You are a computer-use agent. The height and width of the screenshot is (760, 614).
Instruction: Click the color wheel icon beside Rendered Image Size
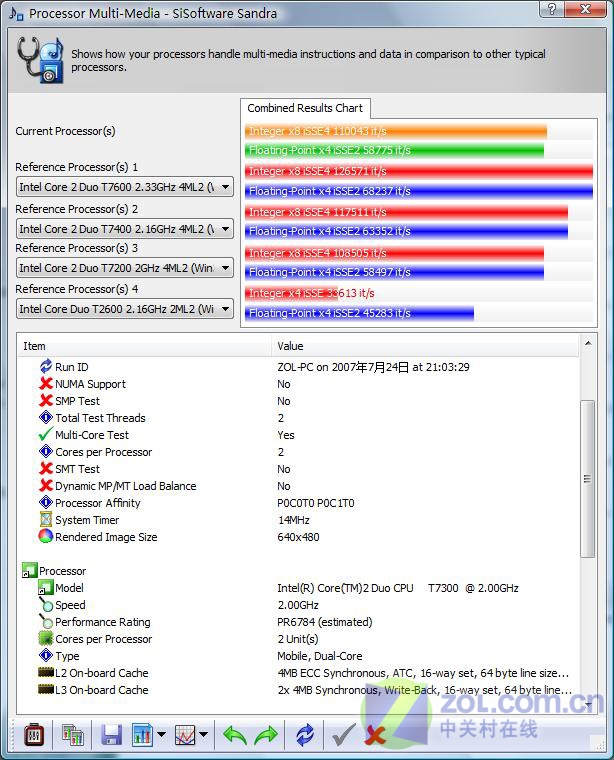point(46,536)
